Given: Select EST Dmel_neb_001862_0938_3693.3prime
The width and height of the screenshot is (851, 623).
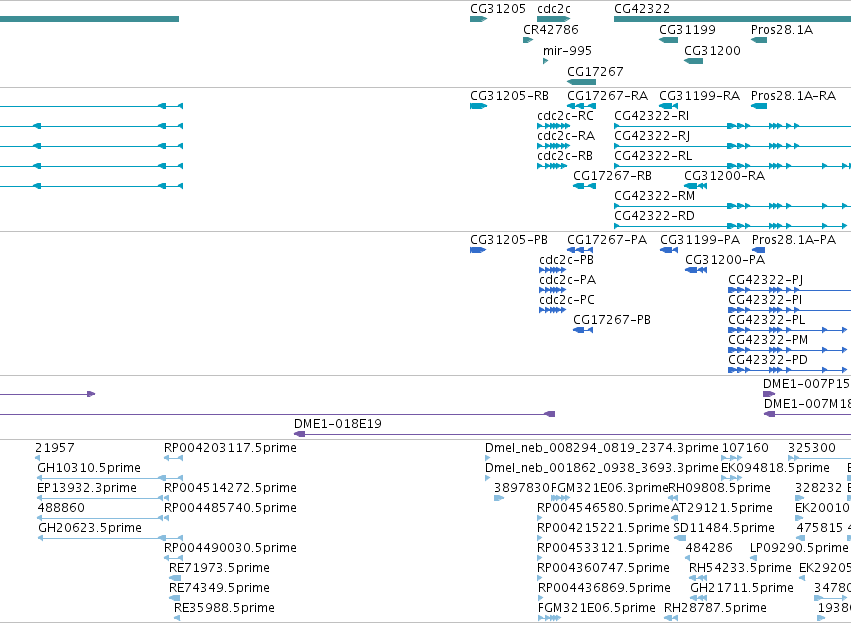Looking at the screenshot, I should point(601,468).
